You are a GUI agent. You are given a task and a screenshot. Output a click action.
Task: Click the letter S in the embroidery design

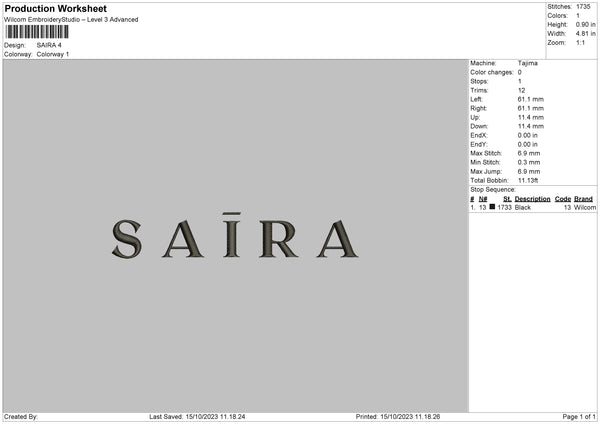127,237
